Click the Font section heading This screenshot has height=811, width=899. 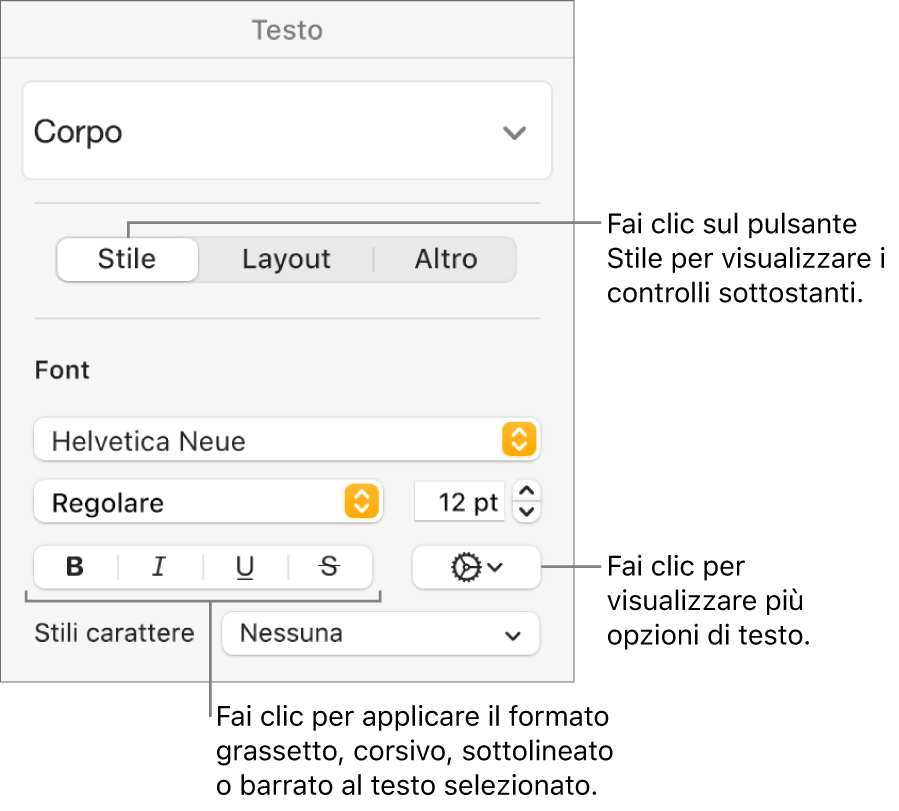pos(62,370)
